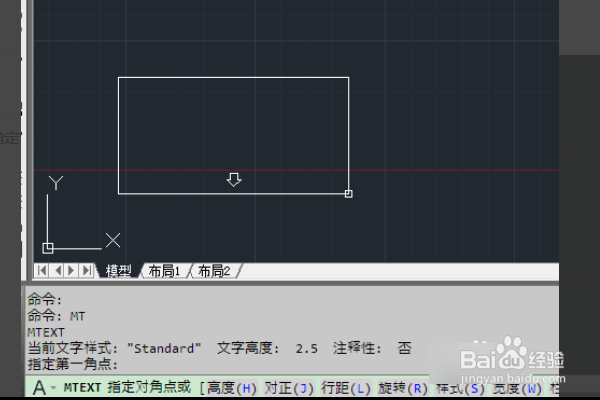Choose the 行距(L) command option

tap(346, 388)
